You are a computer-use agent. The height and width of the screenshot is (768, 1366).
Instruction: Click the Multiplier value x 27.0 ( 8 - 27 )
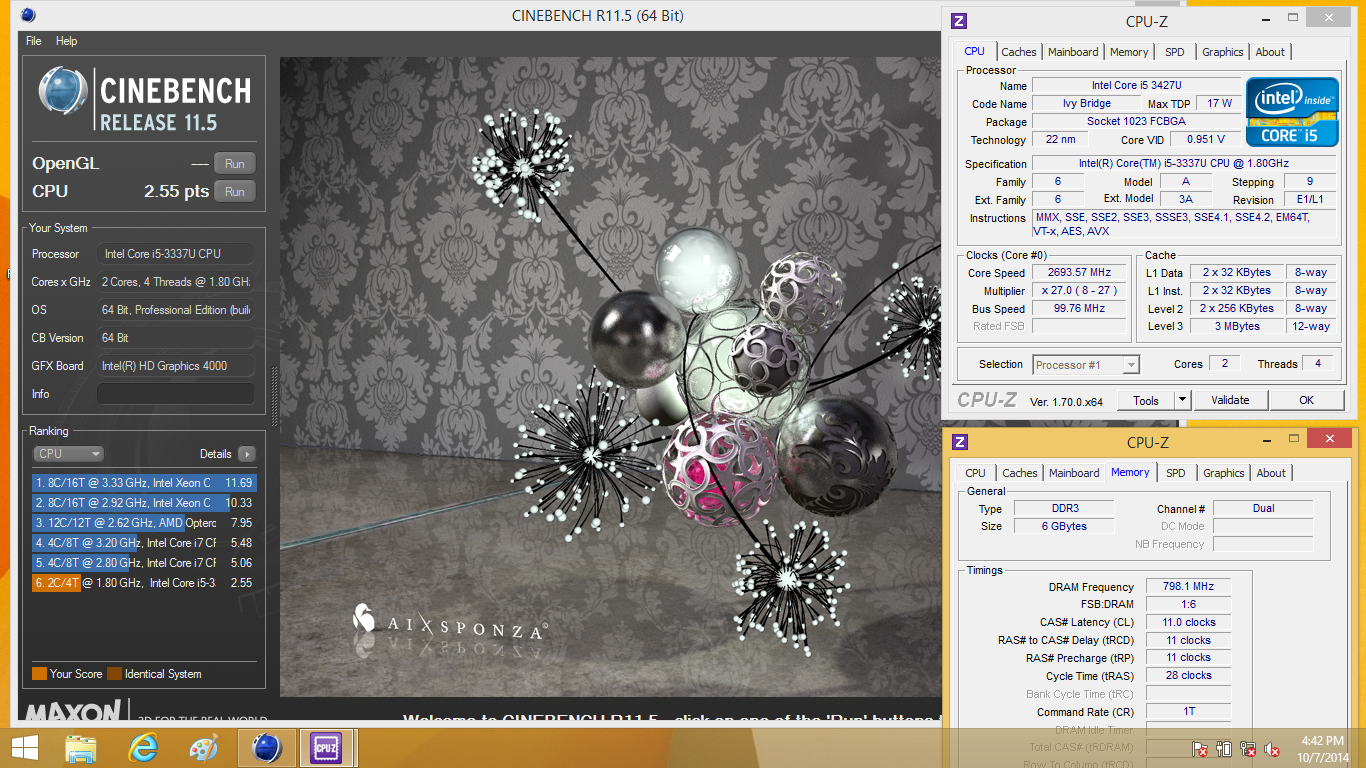point(1081,291)
